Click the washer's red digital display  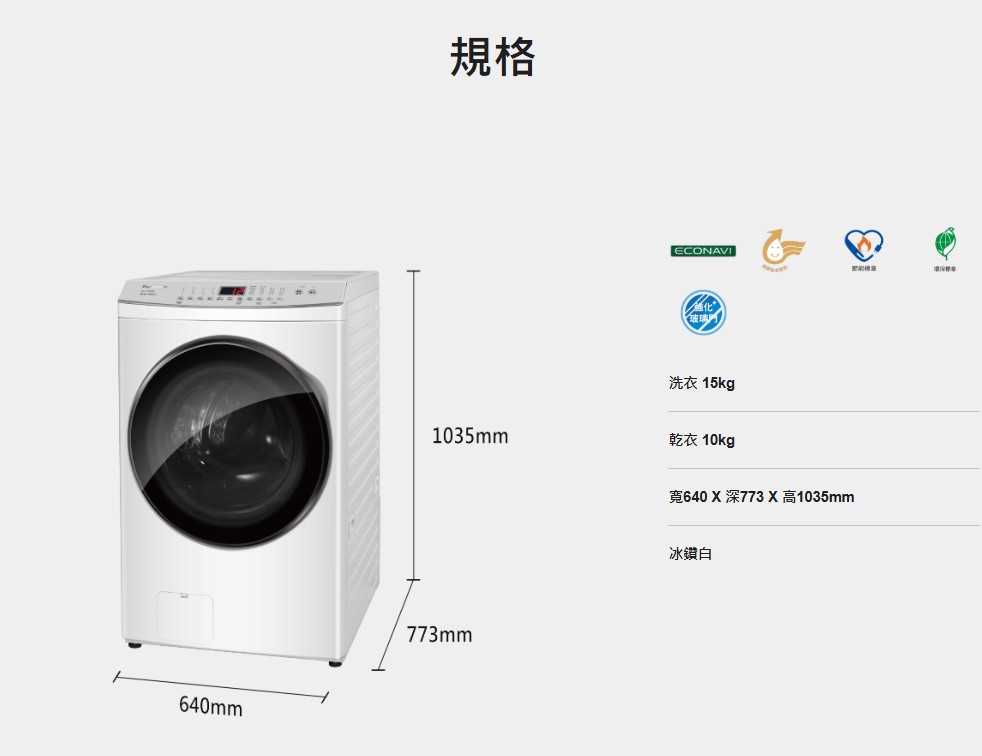[232, 291]
